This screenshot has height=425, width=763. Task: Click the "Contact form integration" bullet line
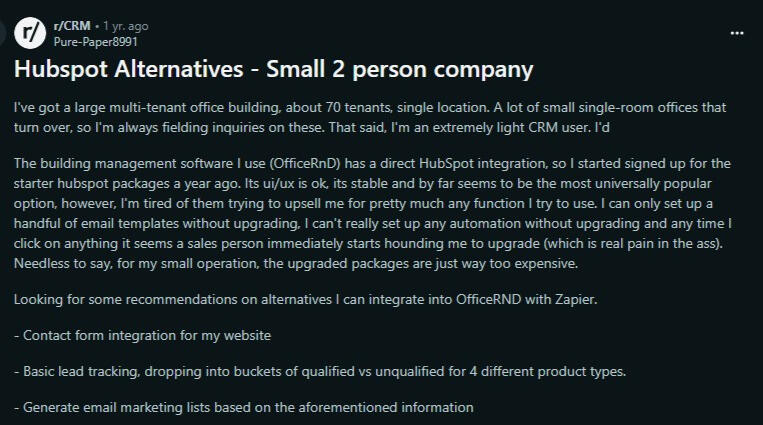pos(142,336)
